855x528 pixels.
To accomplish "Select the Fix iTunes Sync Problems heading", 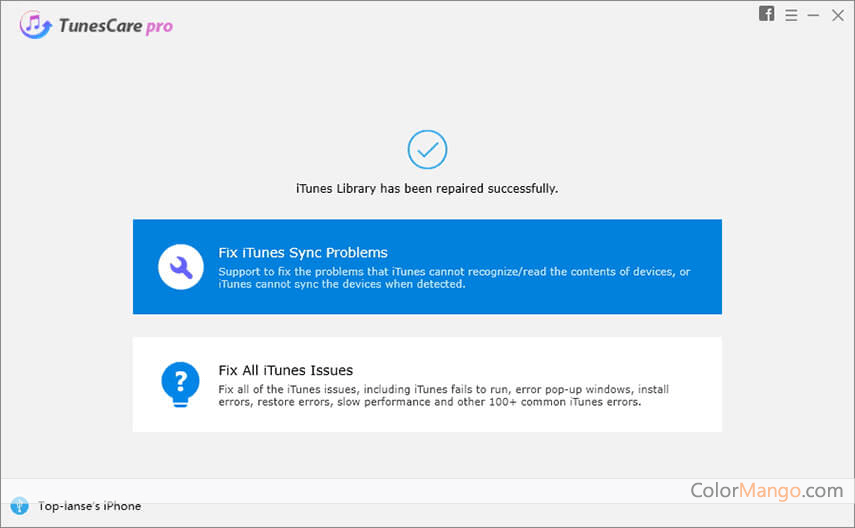I will click(x=303, y=253).
